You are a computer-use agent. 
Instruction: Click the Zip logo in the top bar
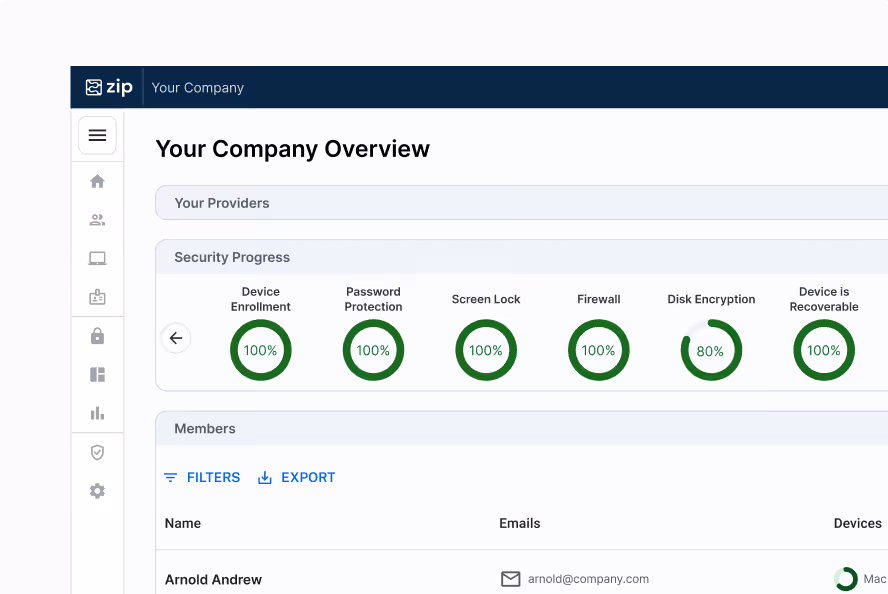pyautogui.click(x=110, y=87)
